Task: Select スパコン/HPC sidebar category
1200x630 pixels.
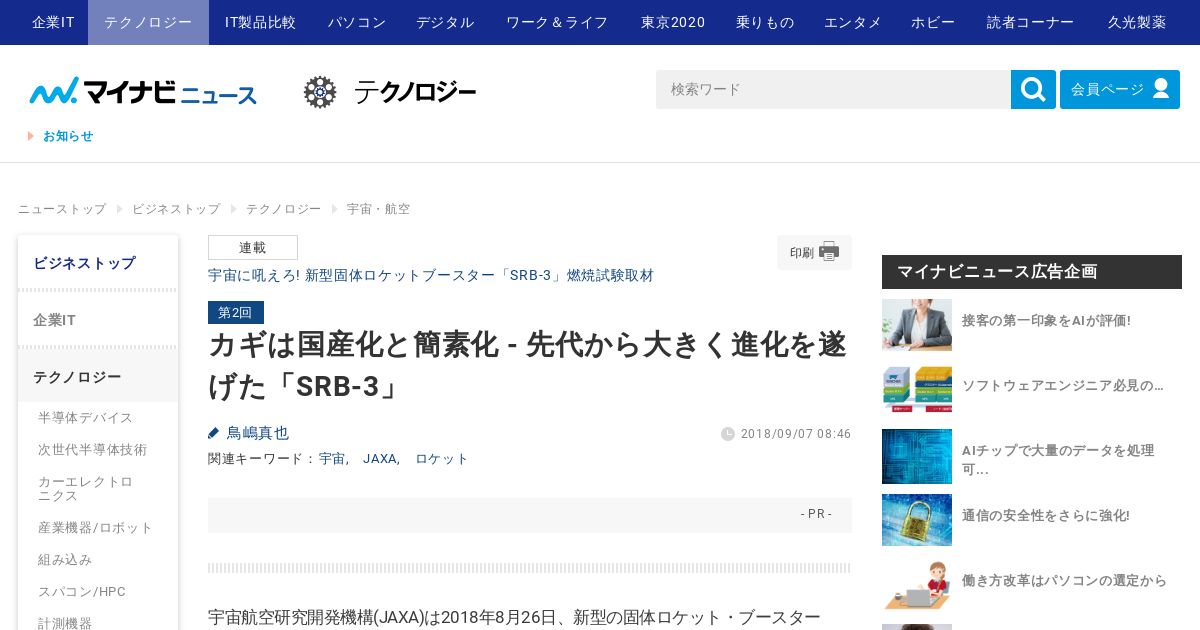Action: (82, 592)
